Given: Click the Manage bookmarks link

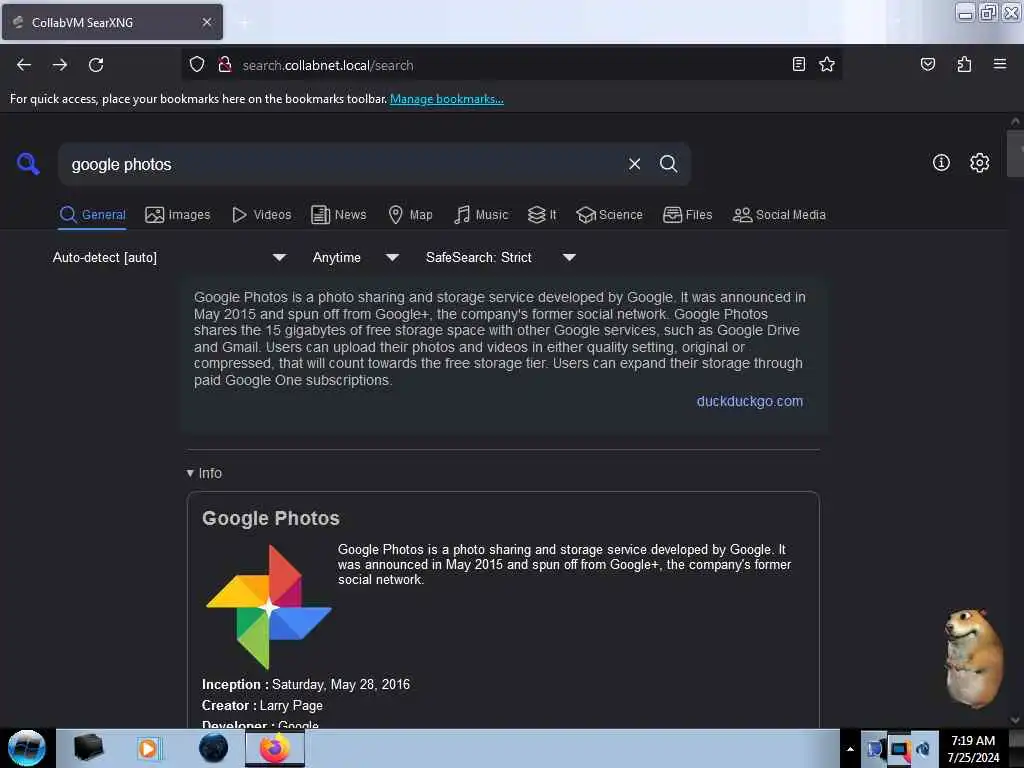Looking at the screenshot, I should pos(447,99).
